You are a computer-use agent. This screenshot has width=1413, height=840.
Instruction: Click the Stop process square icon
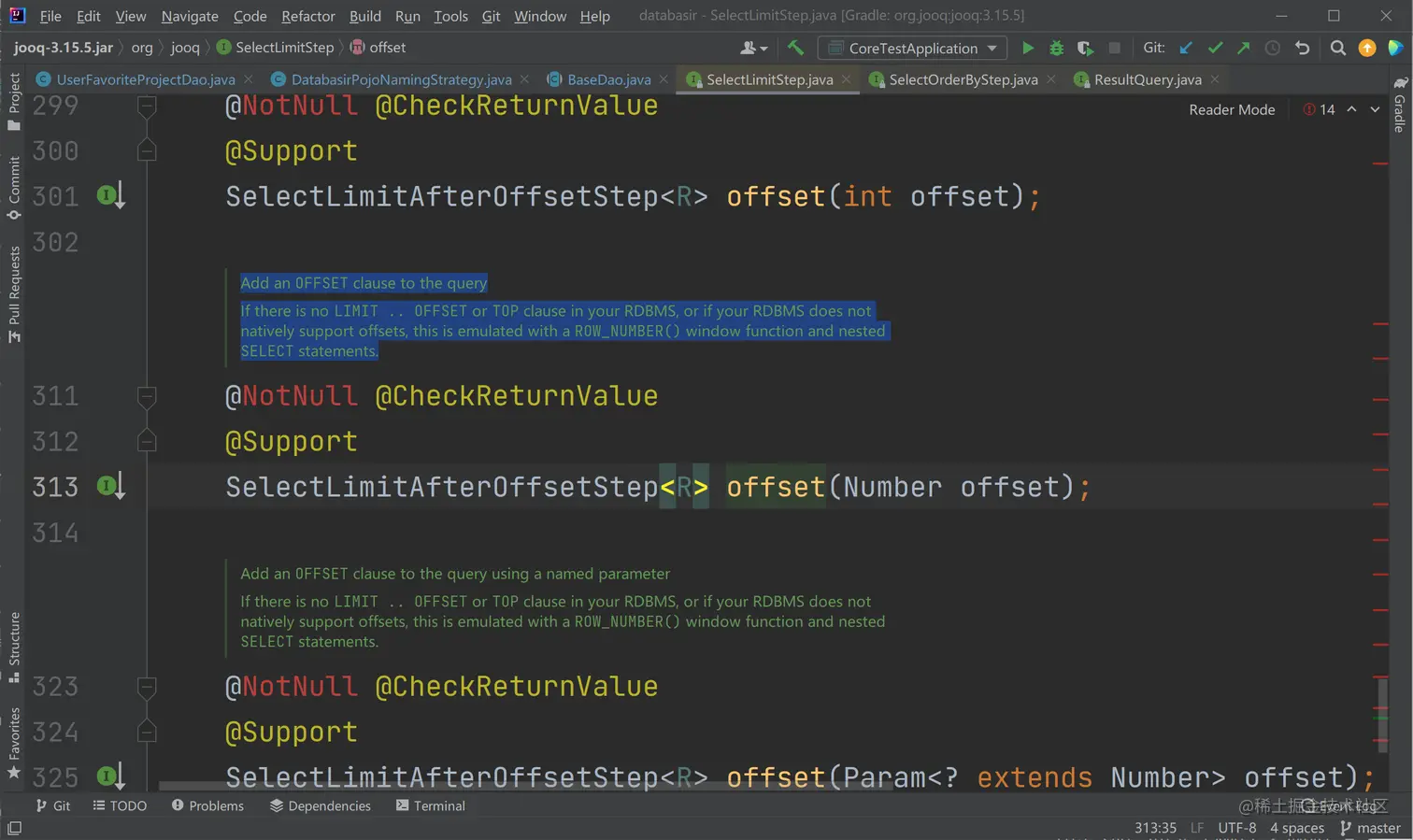1114,48
